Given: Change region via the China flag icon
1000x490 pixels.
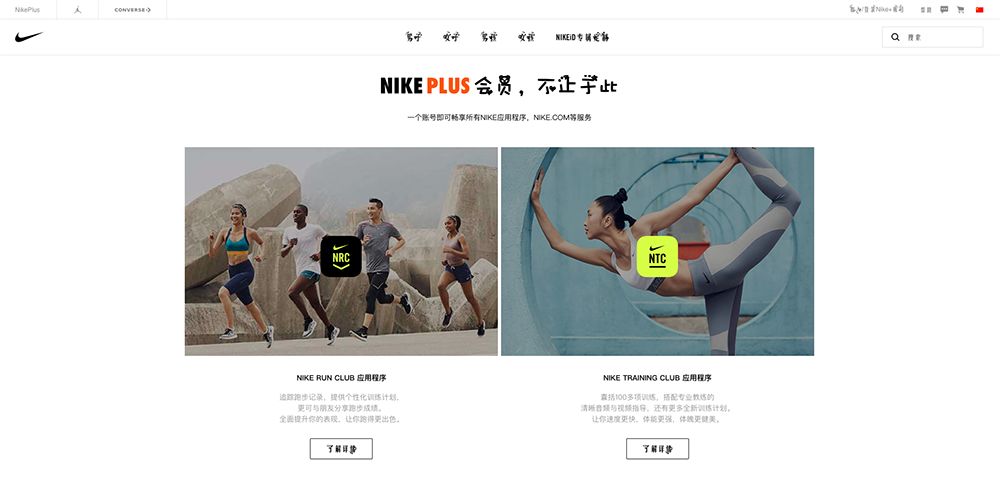Looking at the screenshot, I should [980, 10].
